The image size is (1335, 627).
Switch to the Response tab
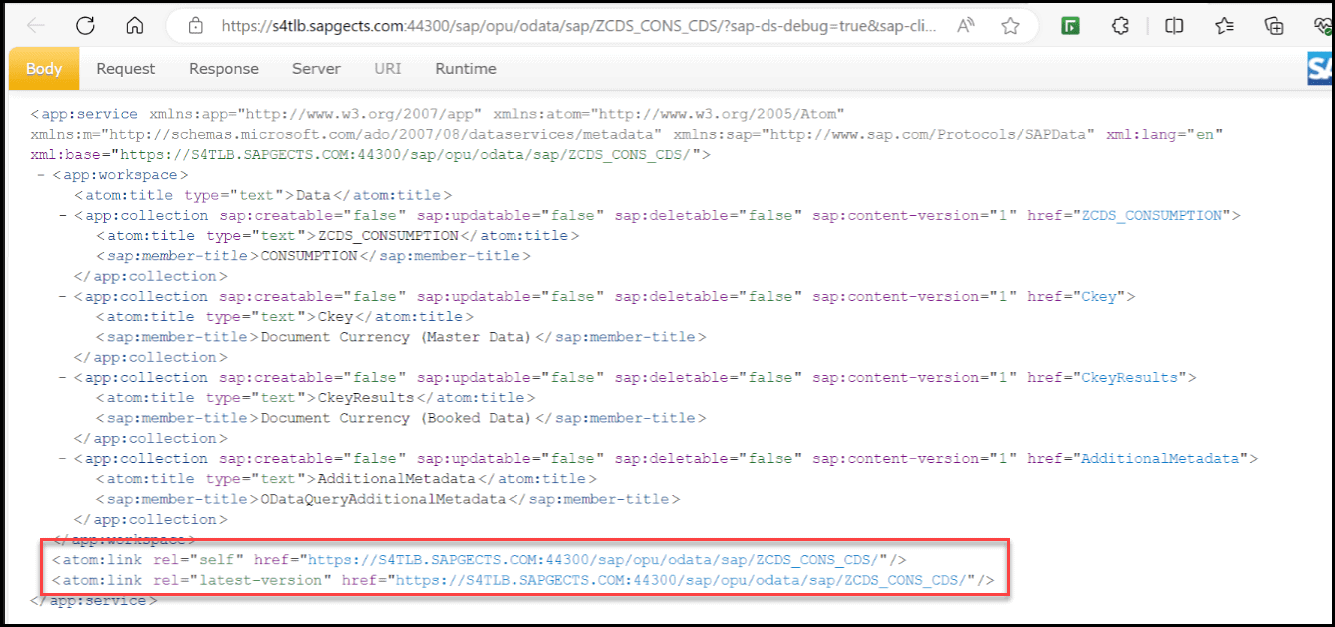(x=223, y=68)
